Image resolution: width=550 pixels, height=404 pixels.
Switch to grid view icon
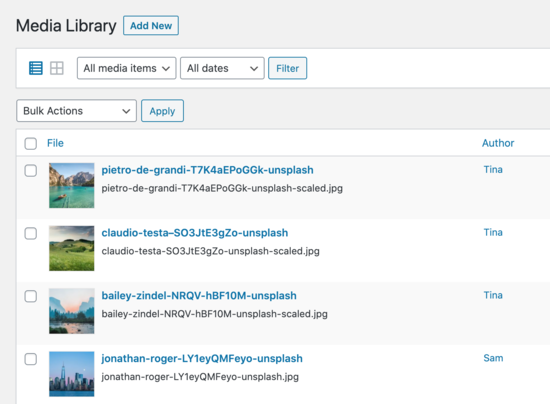click(56, 68)
